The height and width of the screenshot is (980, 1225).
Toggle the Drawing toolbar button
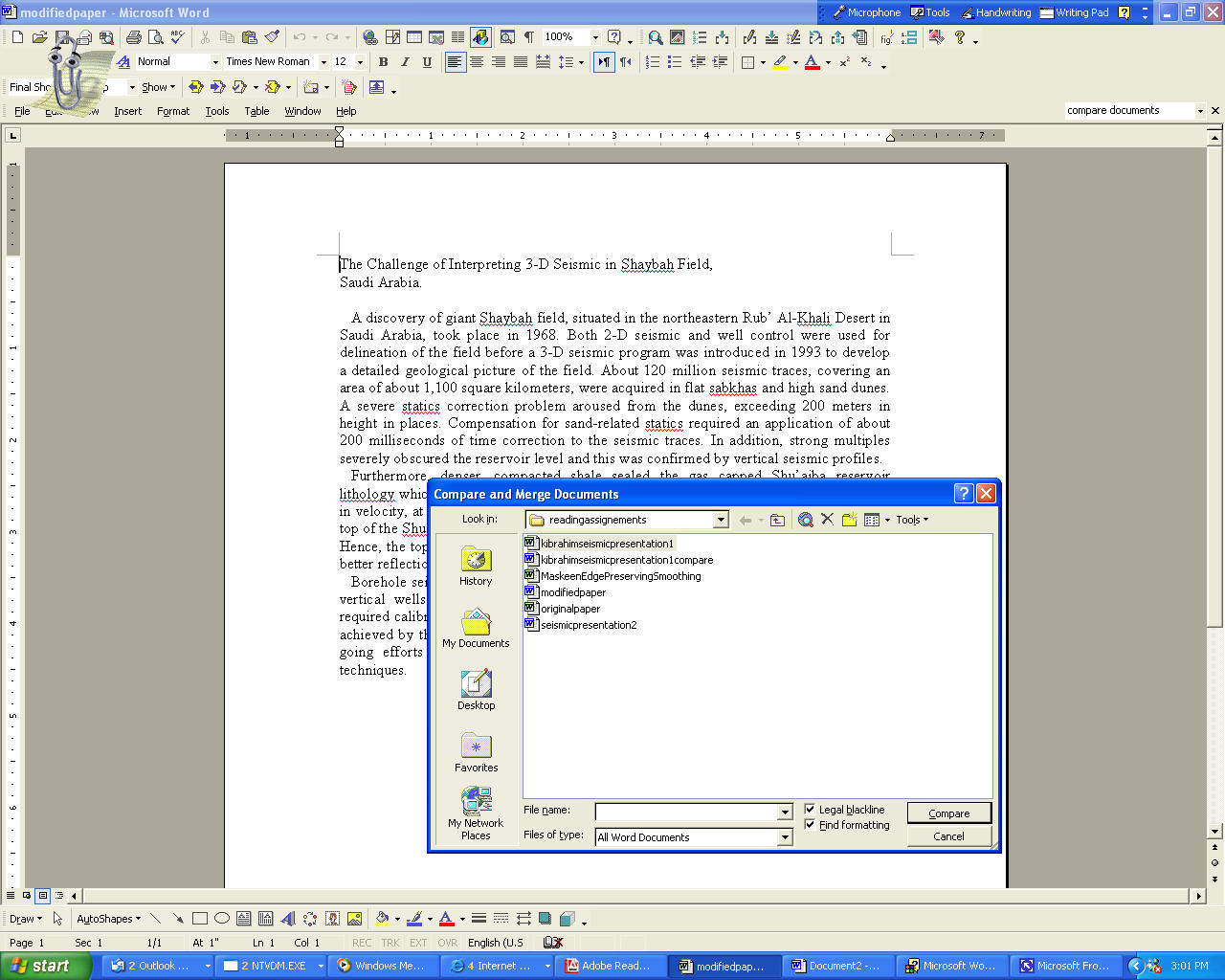tap(480, 37)
